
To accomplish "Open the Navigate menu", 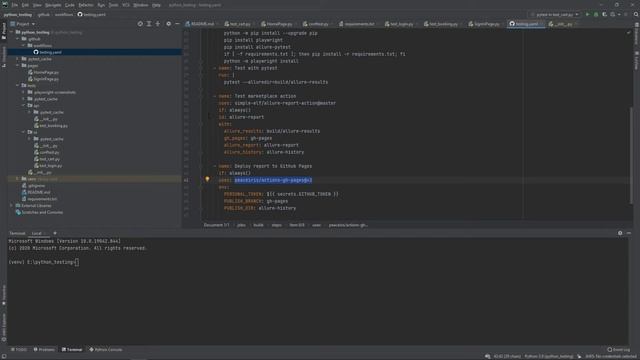I will point(53,5).
